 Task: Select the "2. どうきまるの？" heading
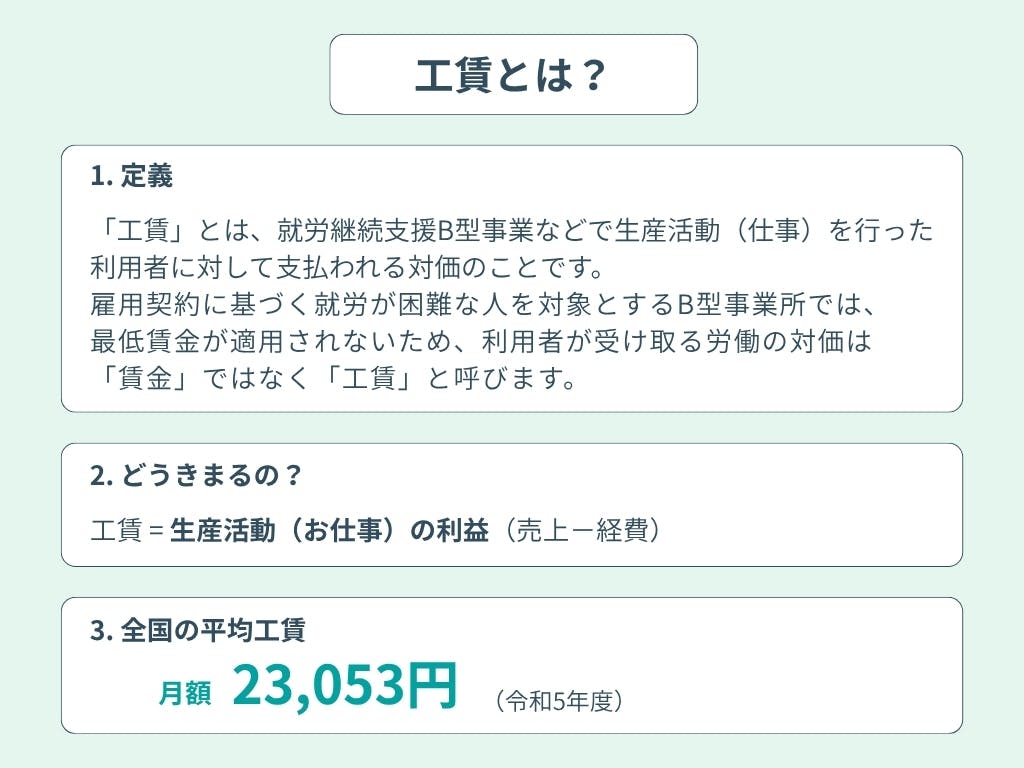pyautogui.click(x=196, y=475)
